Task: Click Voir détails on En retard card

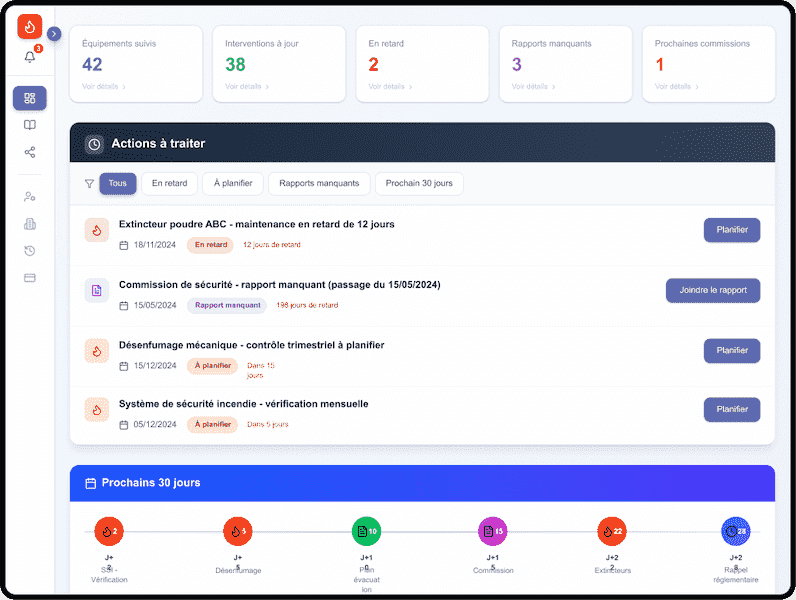Action: click(x=390, y=87)
